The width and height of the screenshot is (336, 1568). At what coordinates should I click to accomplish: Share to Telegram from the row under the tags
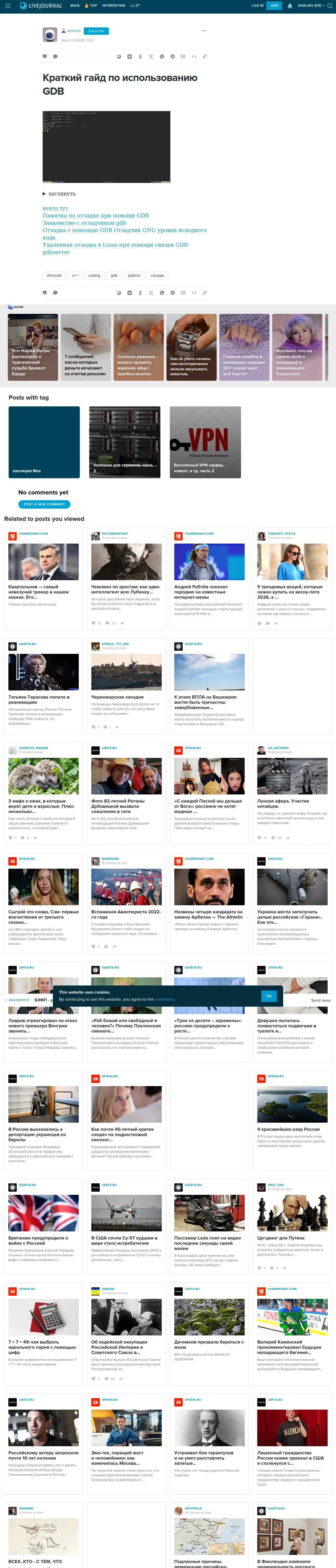click(172, 293)
